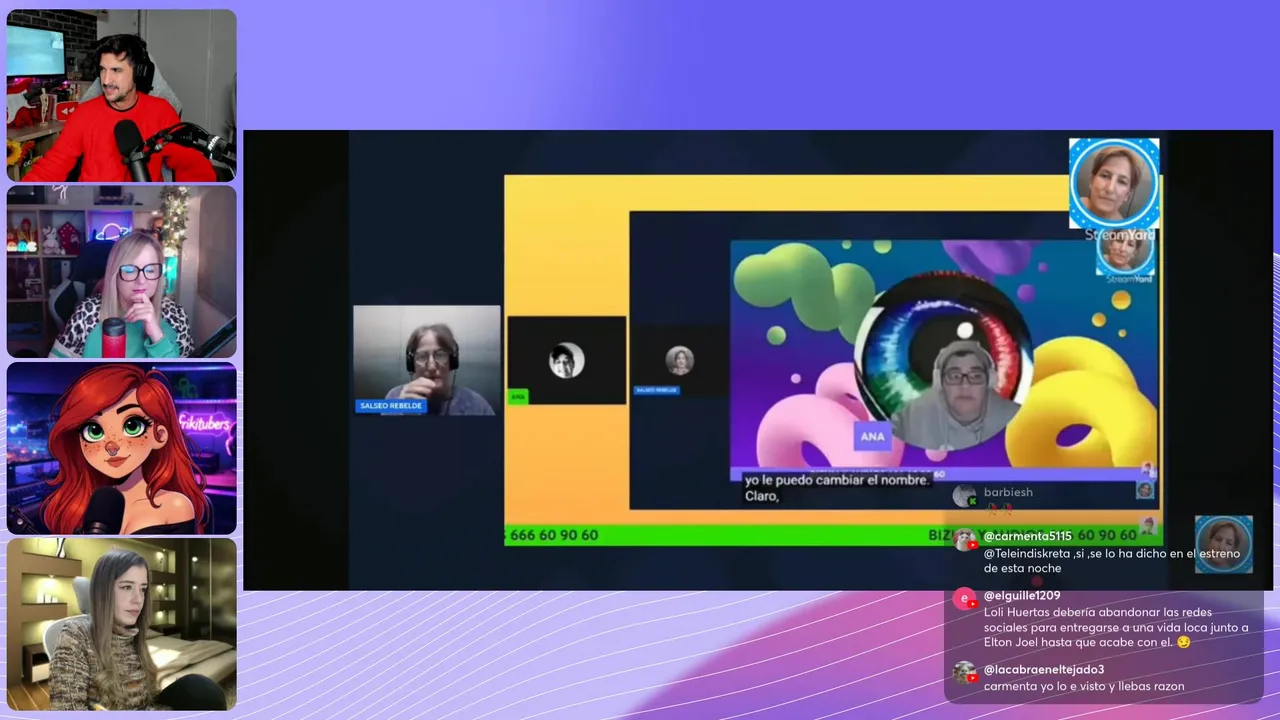
Task: Open @lacabraeneltejado3's avatar
Action: coord(965,673)
